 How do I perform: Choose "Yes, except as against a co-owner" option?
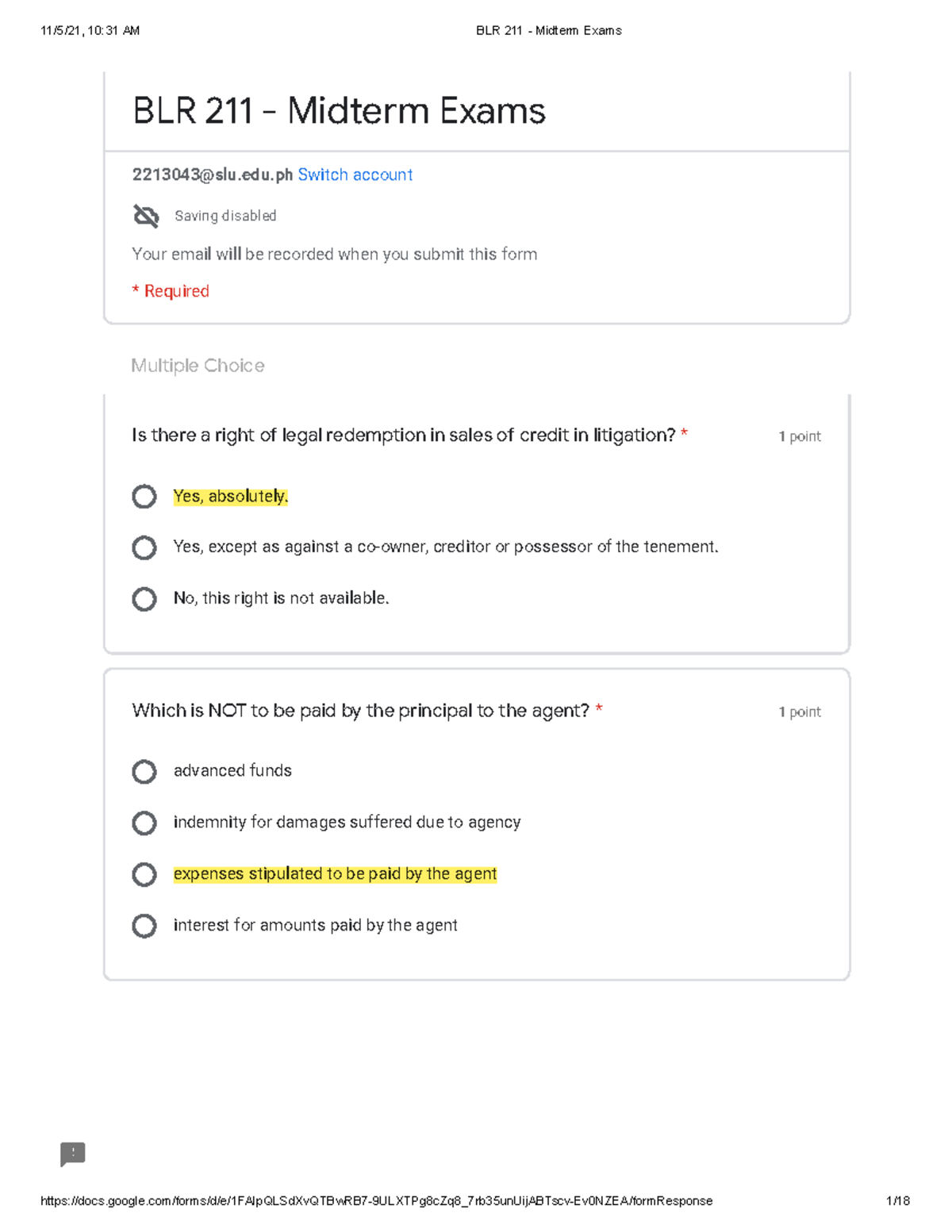click(144, 547)
